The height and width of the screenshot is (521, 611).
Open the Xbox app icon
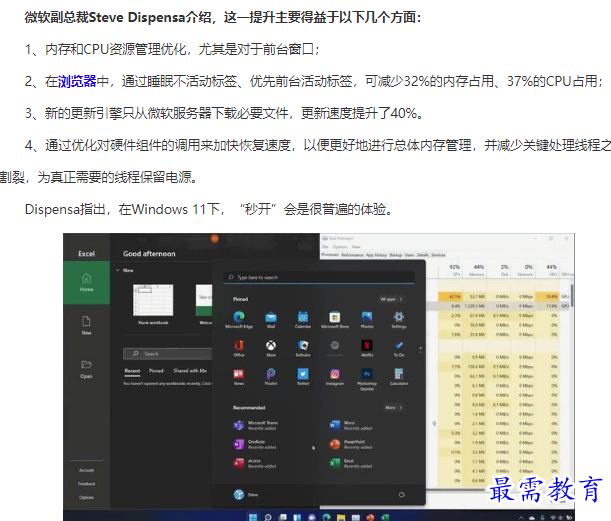(x=271, y=348)
